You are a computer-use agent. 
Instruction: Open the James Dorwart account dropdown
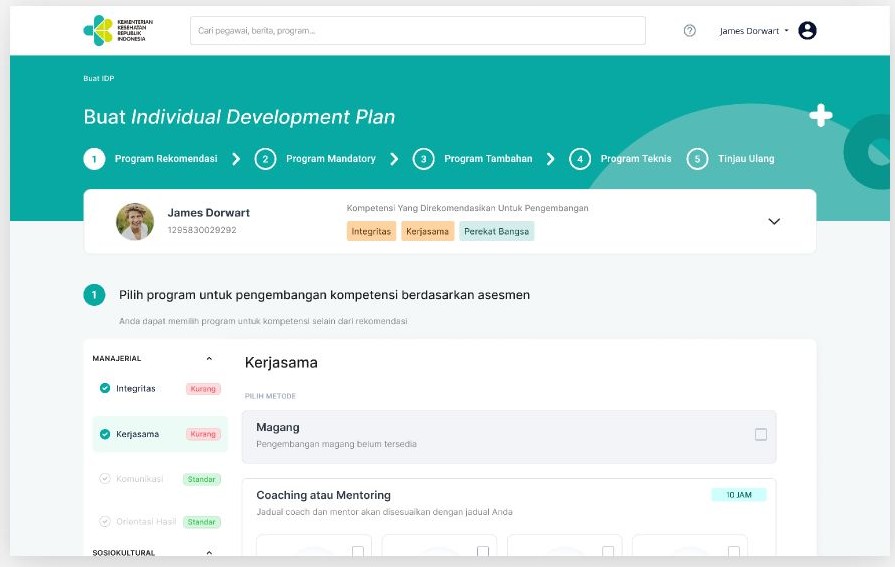click(753, 31)
